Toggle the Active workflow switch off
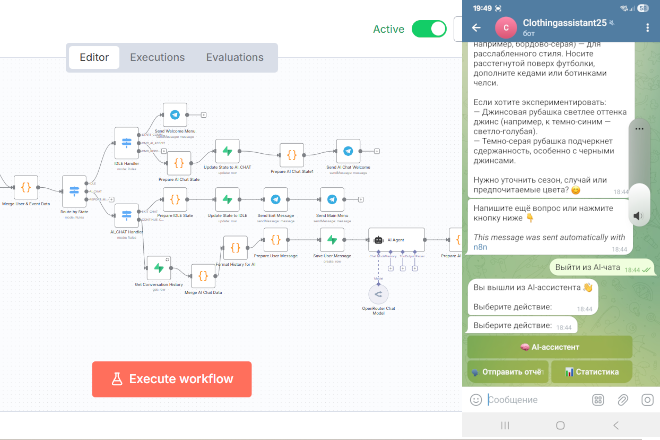 (429, 29)
